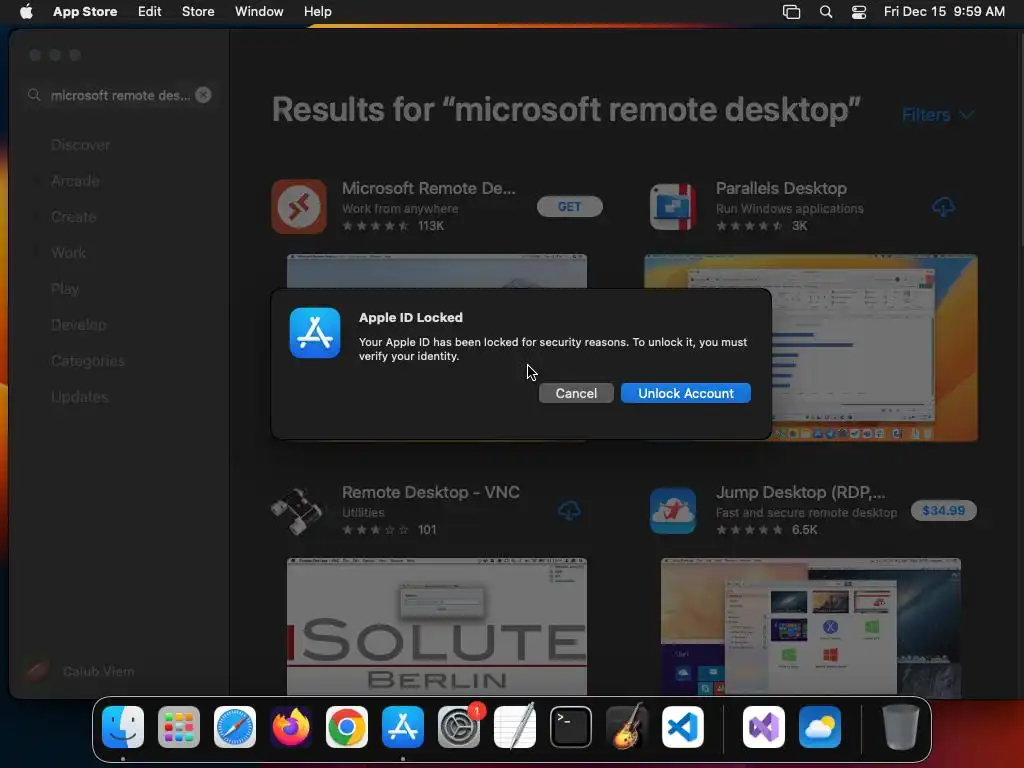1024x768 pixels.
Task: Click the Microsoft Remote Desktop screenshot preview
Action: pyautogui.click(x=437, y=271)
